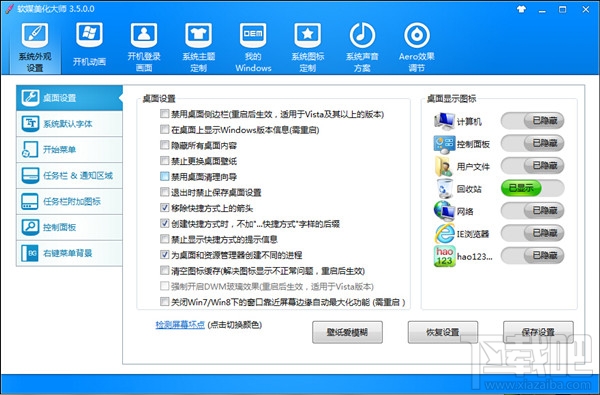600x395 pixels.
Task: Check 清空图标缓存 option
Action: tap(165, 271)
